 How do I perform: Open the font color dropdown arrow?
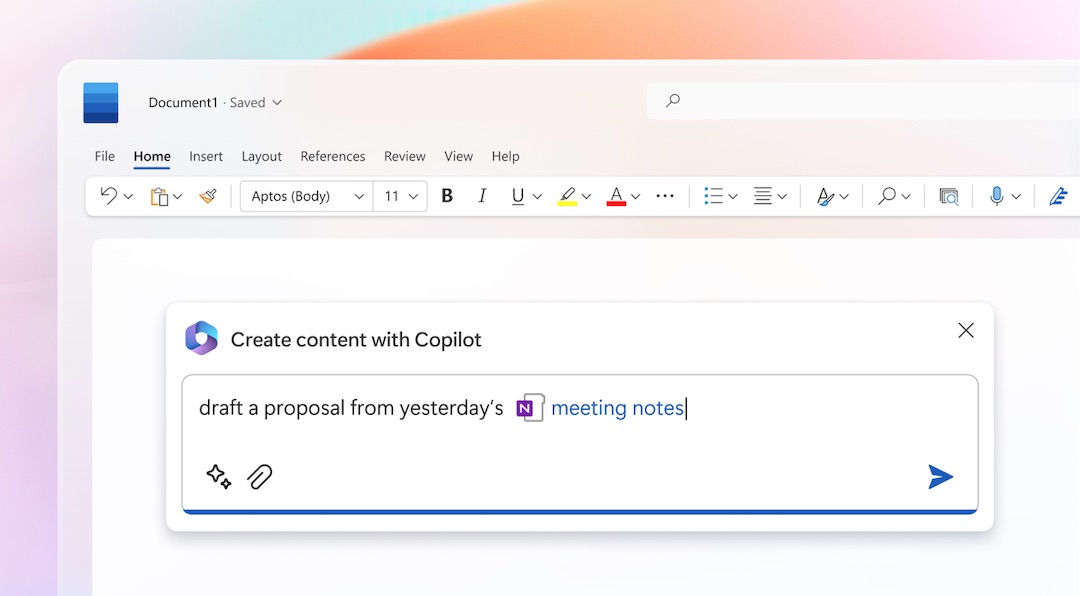635,195
